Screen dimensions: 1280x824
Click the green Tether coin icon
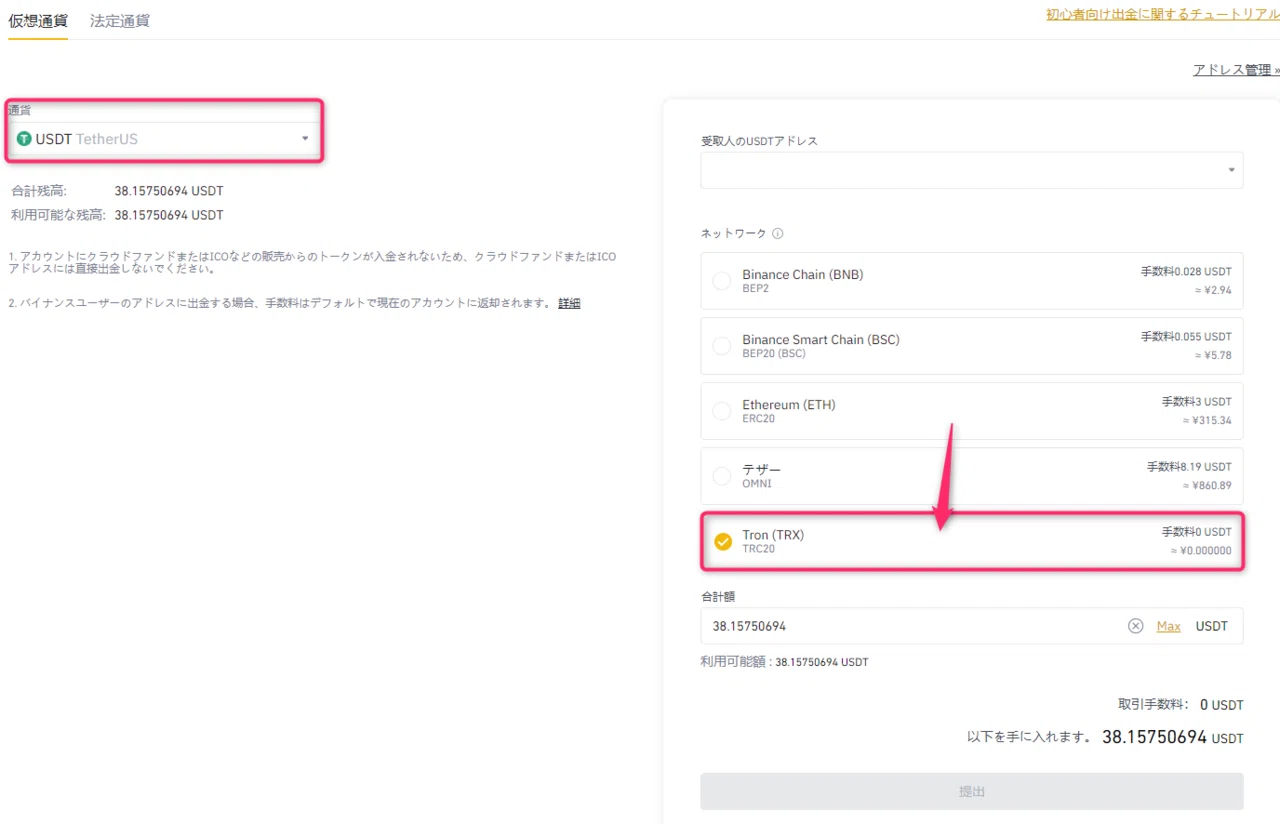[x=24, y=139]
